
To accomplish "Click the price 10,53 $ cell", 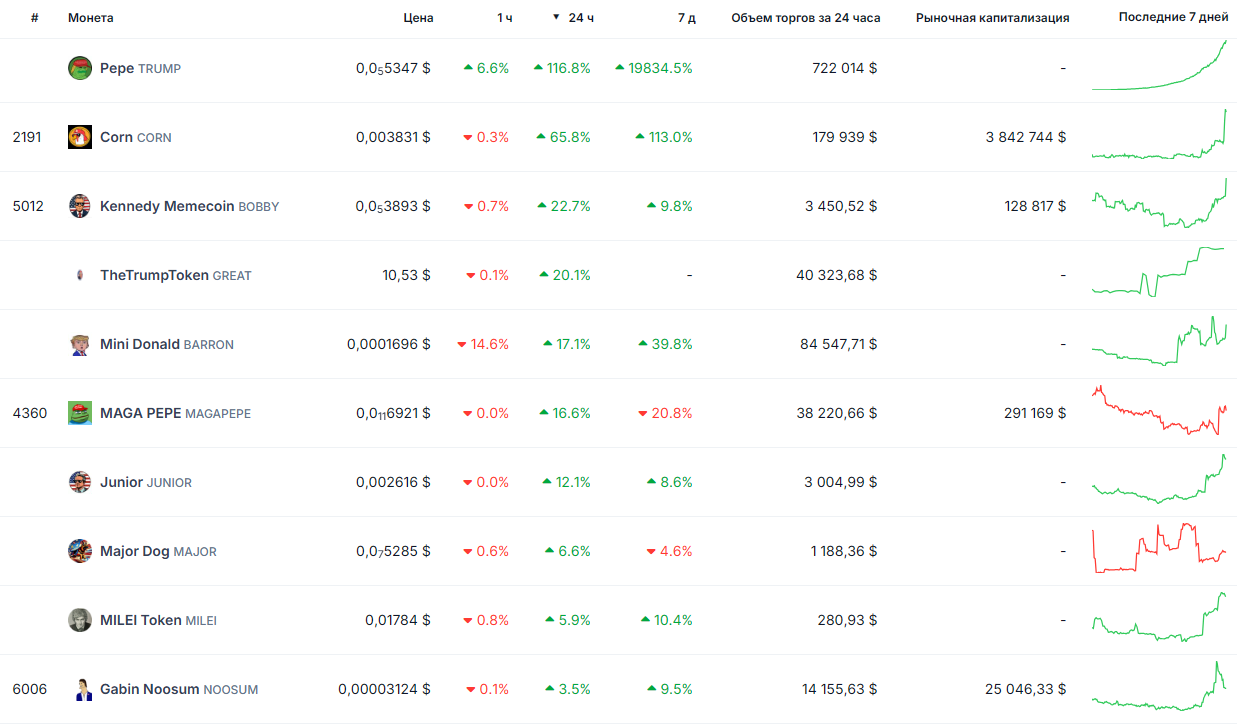I will 406,275.
